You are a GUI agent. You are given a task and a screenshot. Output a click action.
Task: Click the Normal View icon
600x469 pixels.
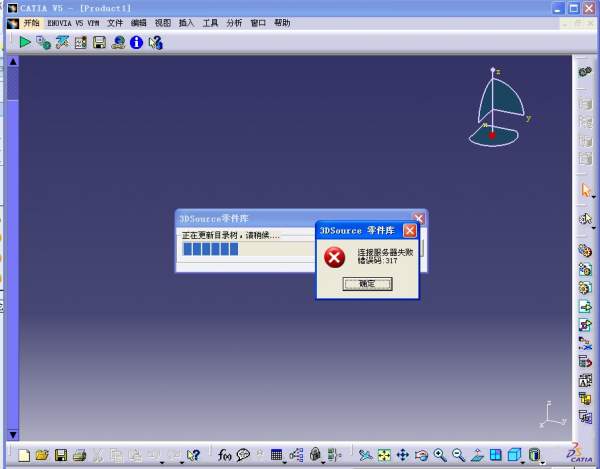coord(477,455)
